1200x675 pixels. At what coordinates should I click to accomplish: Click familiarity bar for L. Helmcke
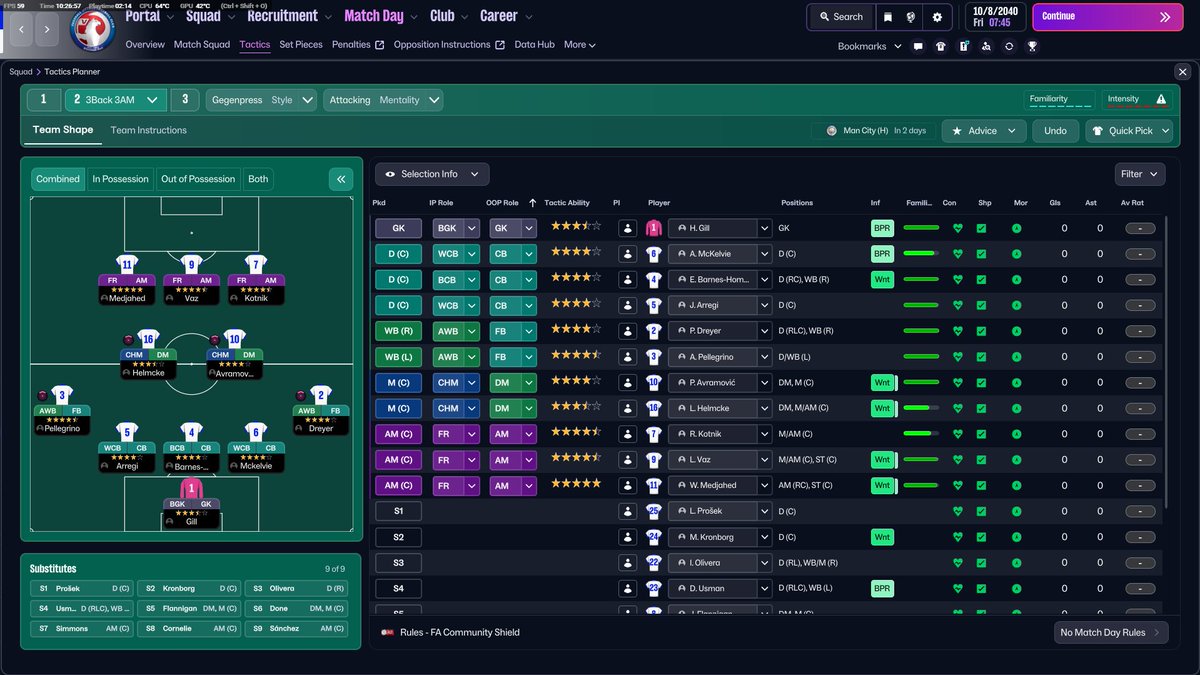click(x=921, y=408)
